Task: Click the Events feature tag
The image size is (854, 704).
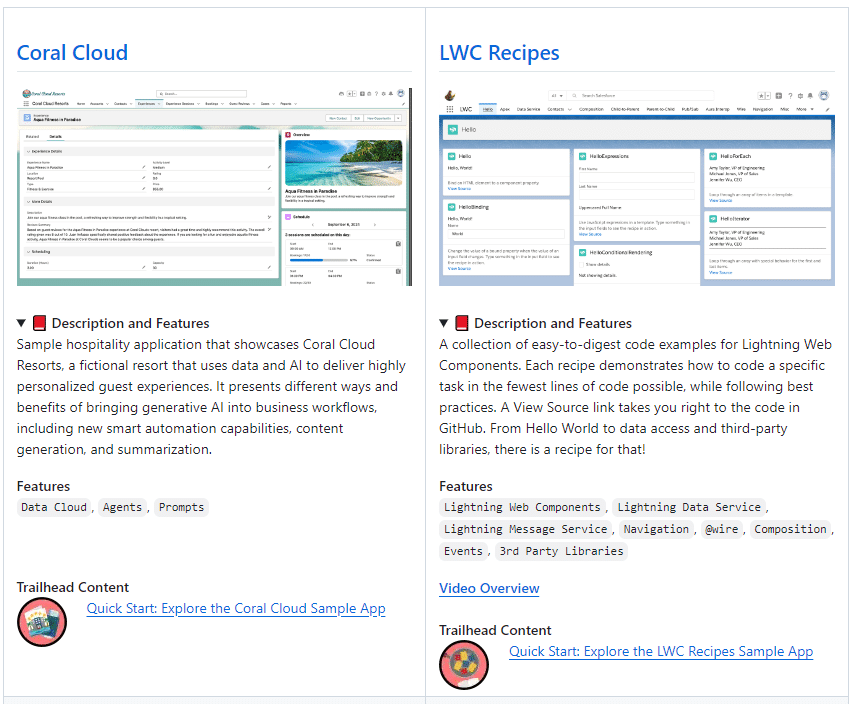Action: pos(463,551)
